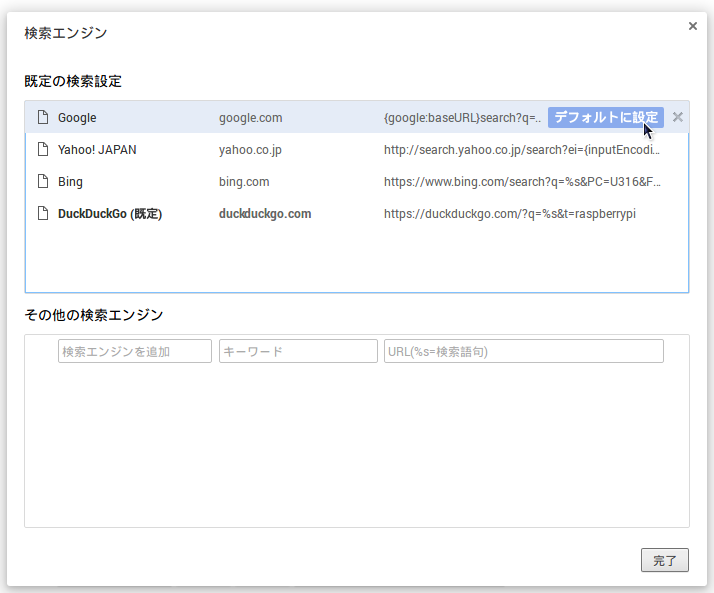Select the Yahoo! JAPAN engine name
The width and height of the screenshot is (714, 593).
97,150
